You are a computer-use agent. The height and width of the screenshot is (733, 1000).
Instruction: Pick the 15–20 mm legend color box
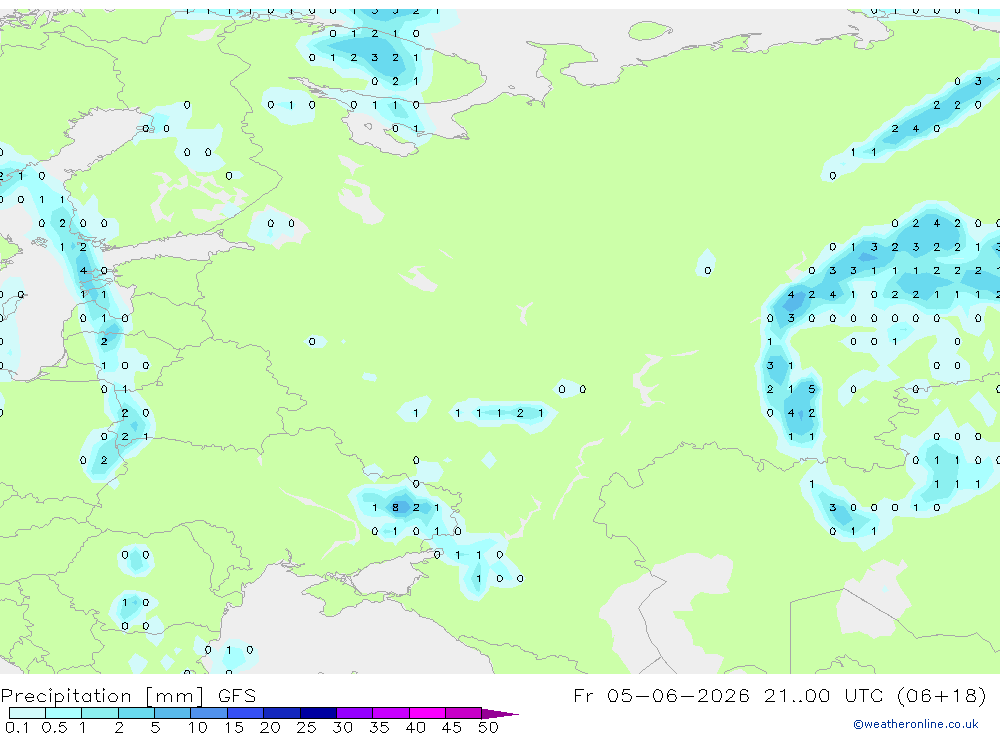pyautogui.click(x=246, y=713)
